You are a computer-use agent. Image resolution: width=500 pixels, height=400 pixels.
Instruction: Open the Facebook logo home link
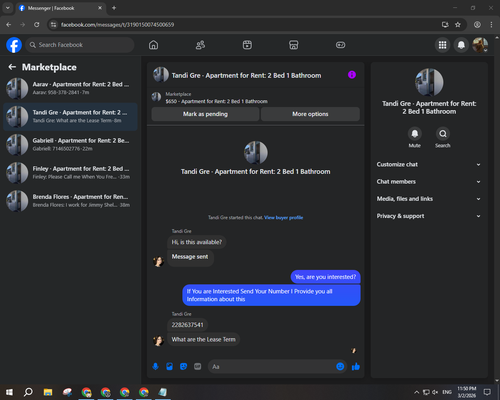14,45
